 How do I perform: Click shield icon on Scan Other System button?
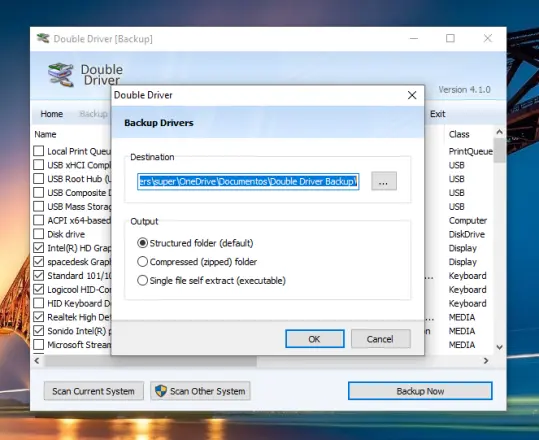(x=161, y=391)
